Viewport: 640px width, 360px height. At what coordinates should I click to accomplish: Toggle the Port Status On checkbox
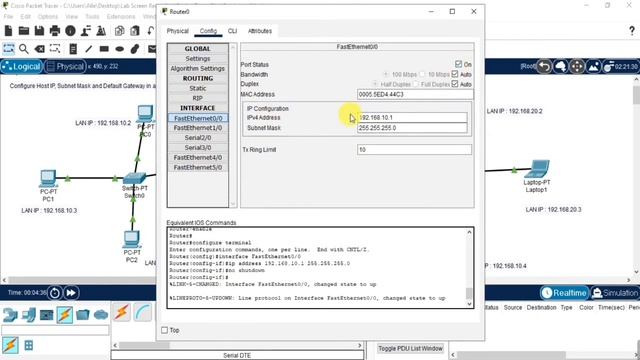tap(458, 64)
